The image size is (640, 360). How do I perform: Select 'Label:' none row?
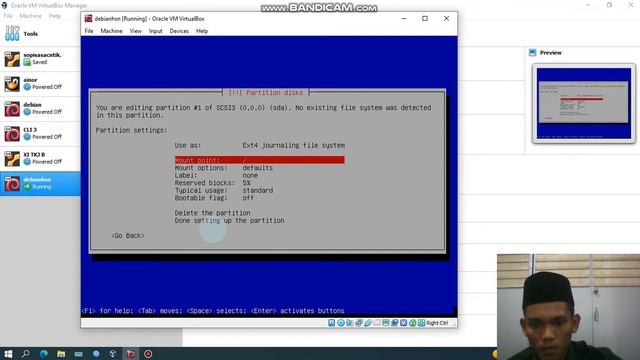(216, 175)
